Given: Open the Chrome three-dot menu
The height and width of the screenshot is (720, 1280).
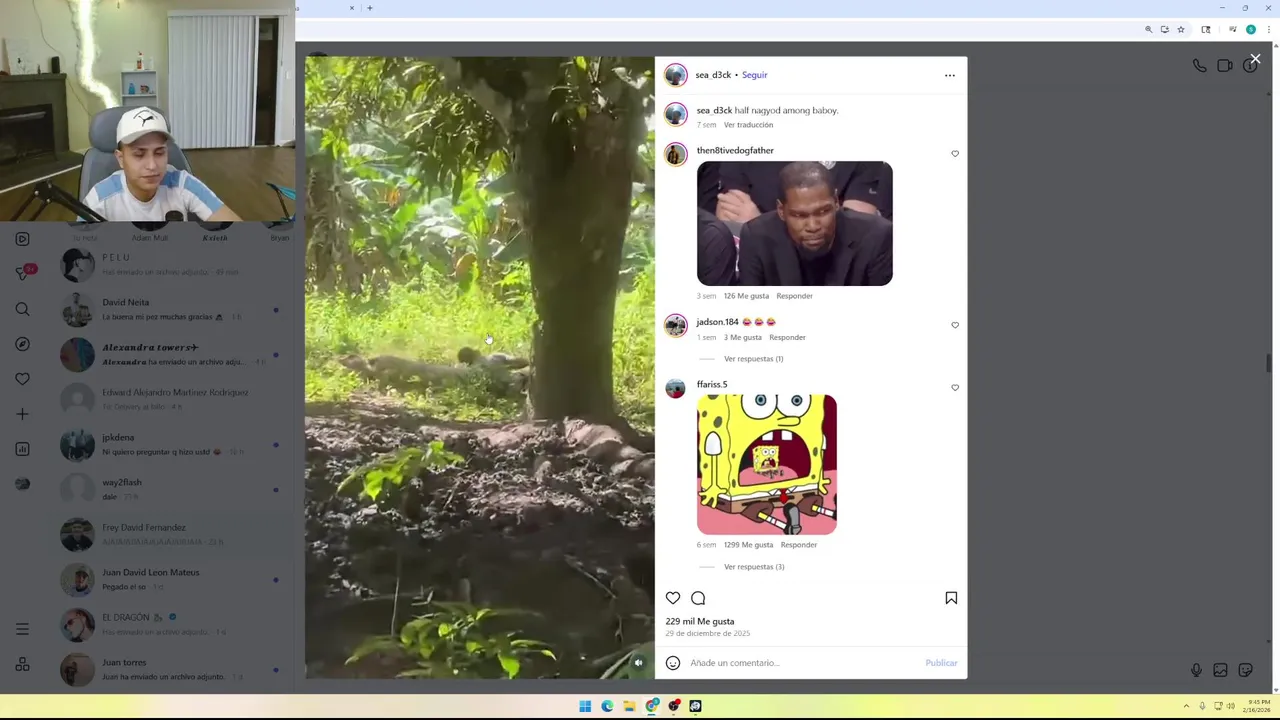Looking at the screenshot, I should click(1268, 30).
